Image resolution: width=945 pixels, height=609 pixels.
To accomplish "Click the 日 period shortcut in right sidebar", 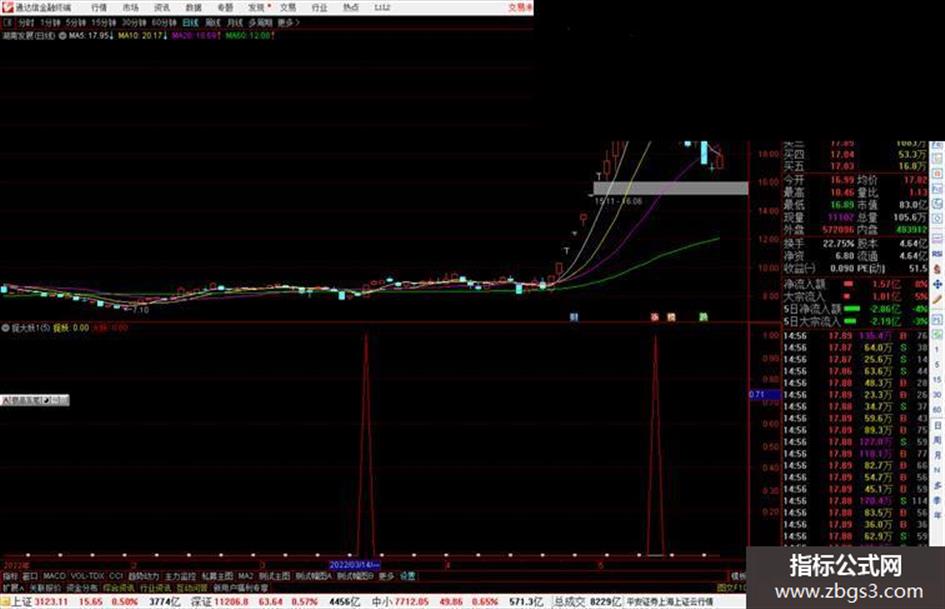I will click(937, 426).
